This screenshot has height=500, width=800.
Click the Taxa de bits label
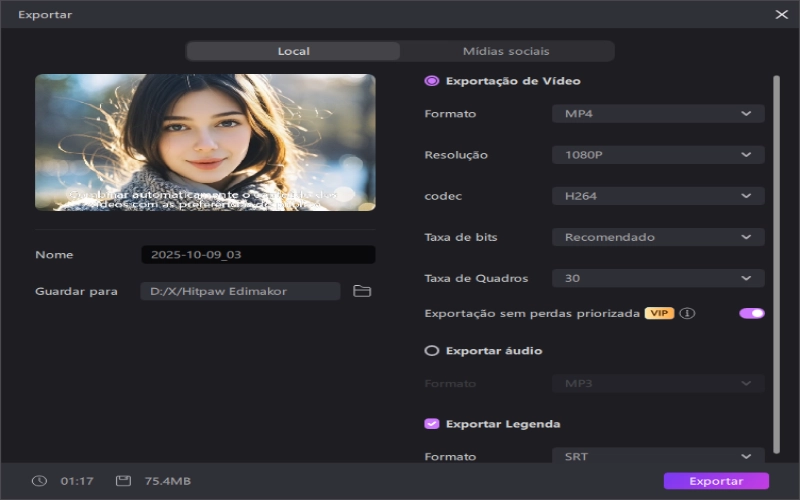tap(461, 237)
